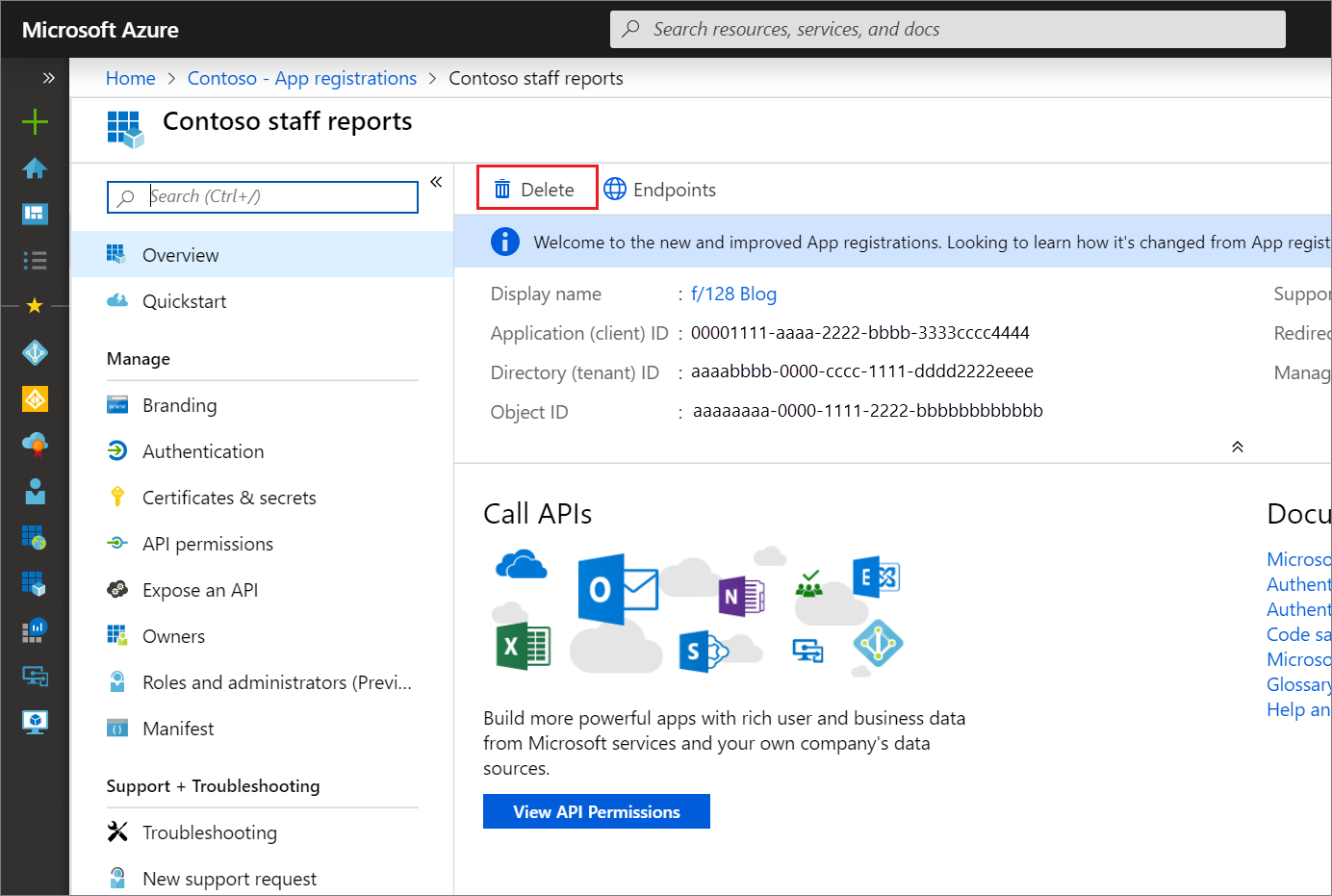Click the green plus Create resource icon
The height and width of the screenshot is (896, 1332).
click(35, 121)
